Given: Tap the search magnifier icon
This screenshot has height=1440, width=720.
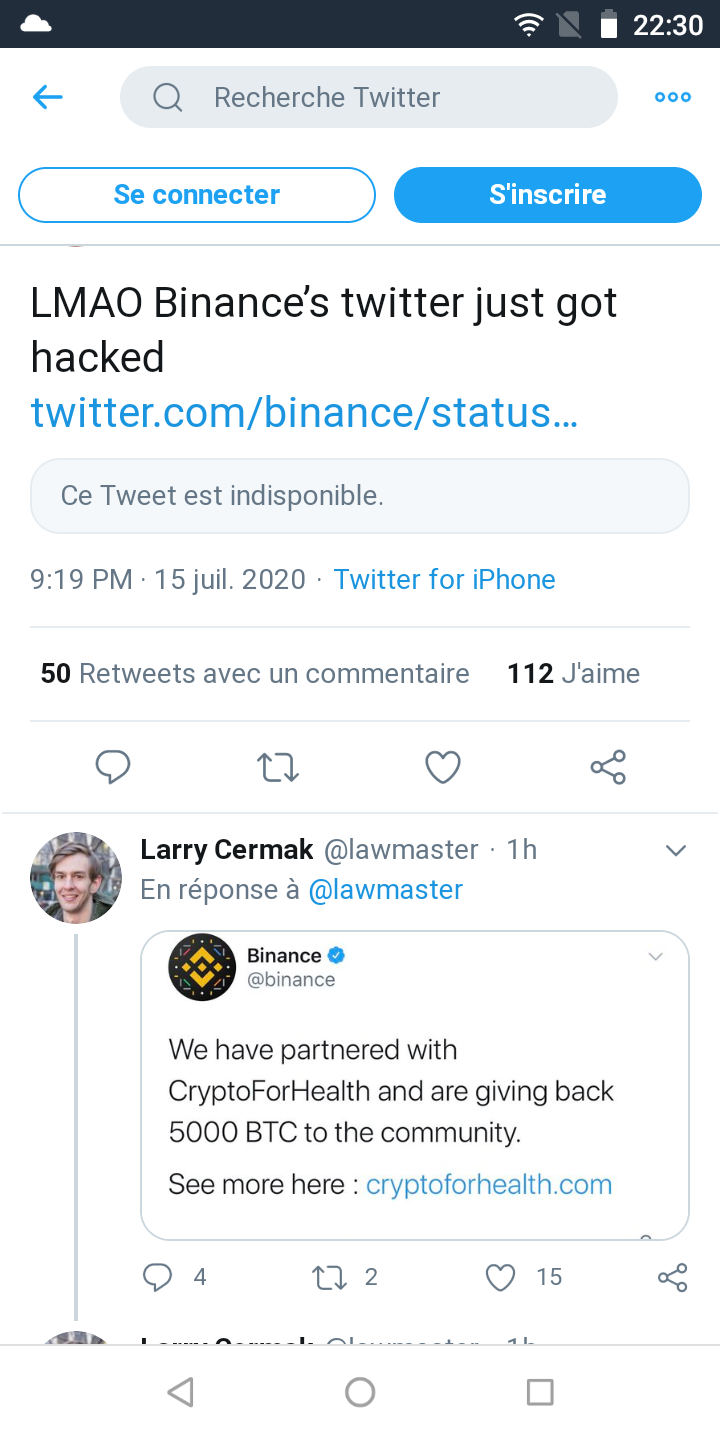Looking at the screenshot, I should tap(167, 97).
